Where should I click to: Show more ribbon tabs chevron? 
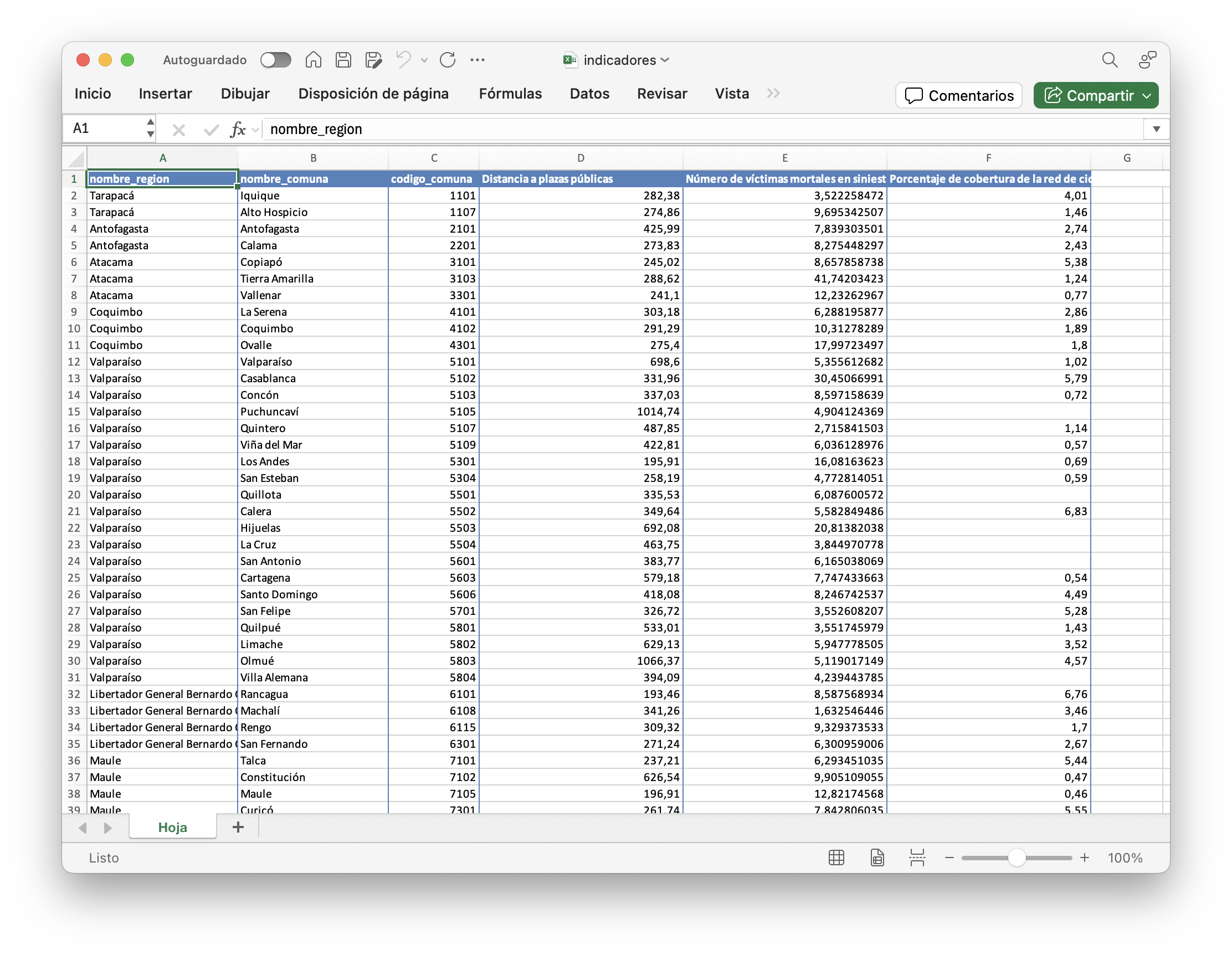click(773, 94)
